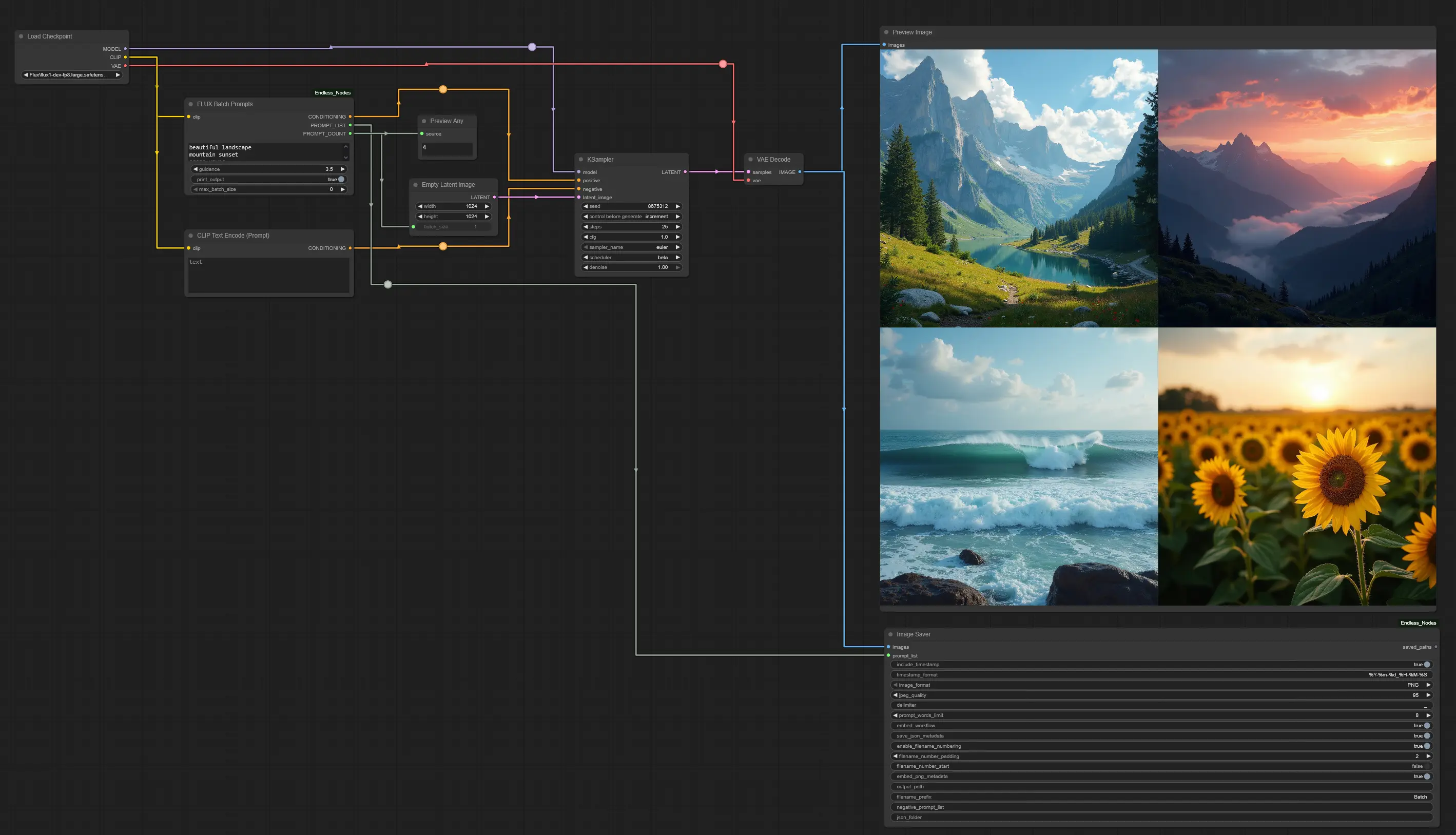Click the sunflower field preview thumbnail
Viewport: 1456px width, 835px height.
(x=1296, y=466)
